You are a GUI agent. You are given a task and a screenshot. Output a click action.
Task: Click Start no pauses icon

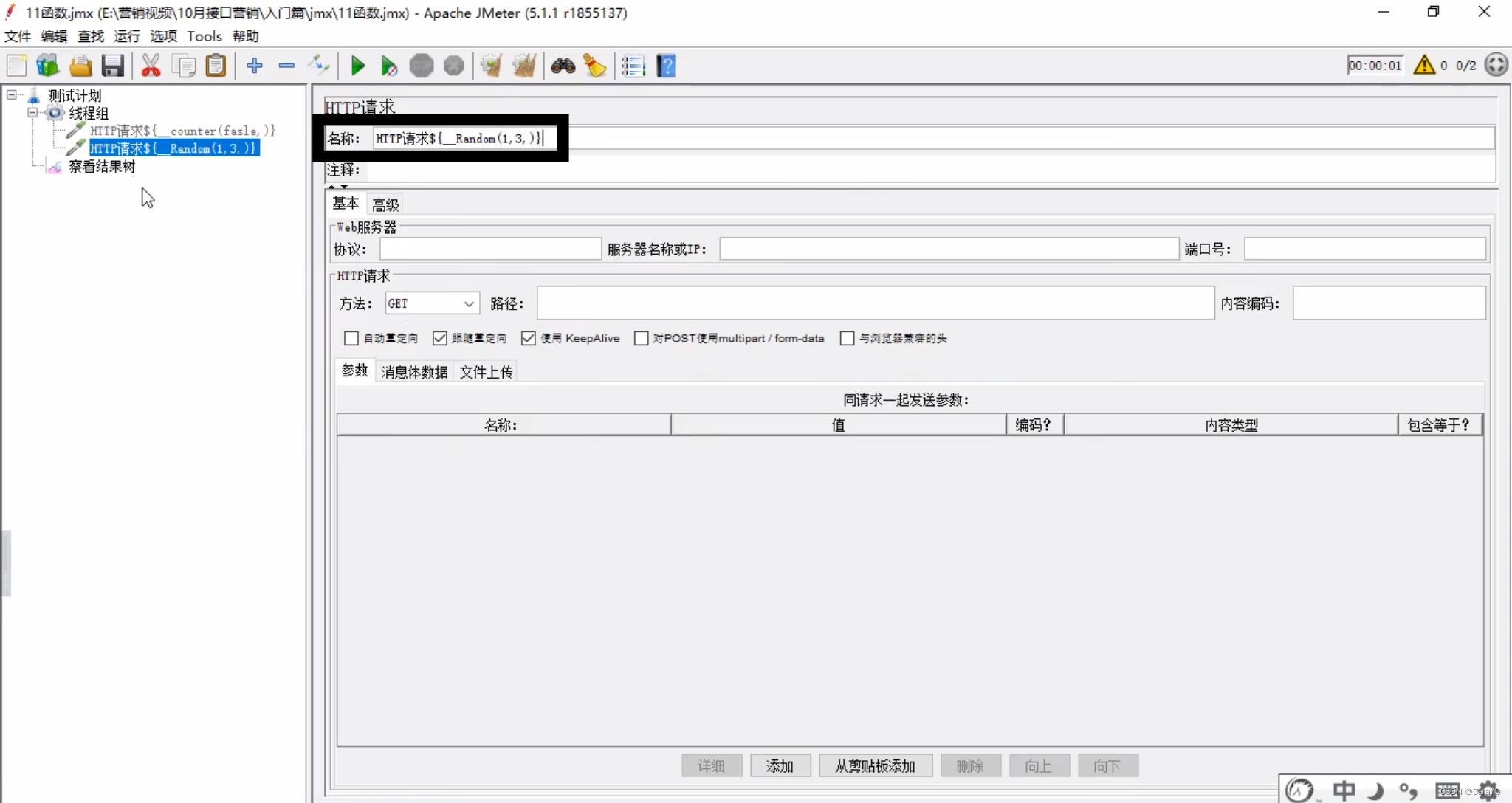[x=389, y=66]
